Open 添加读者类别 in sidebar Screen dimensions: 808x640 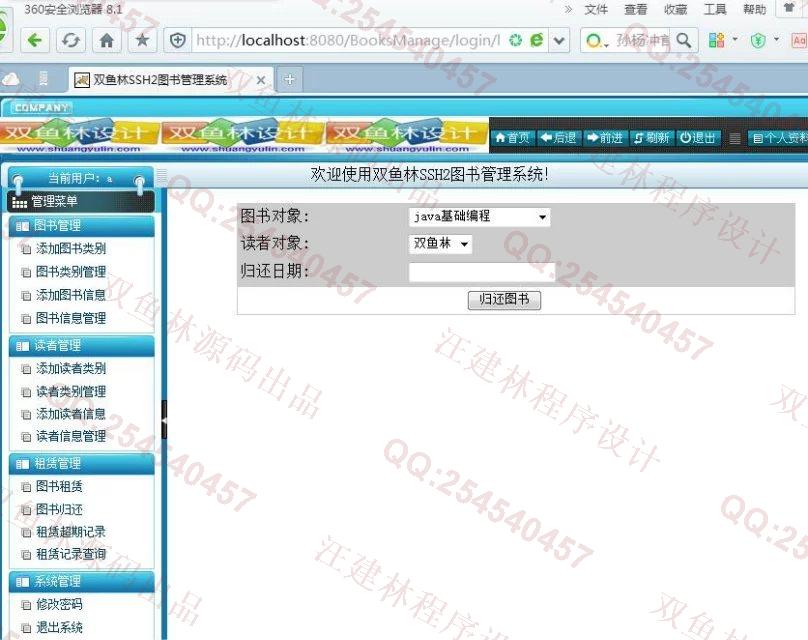[71, 368]
